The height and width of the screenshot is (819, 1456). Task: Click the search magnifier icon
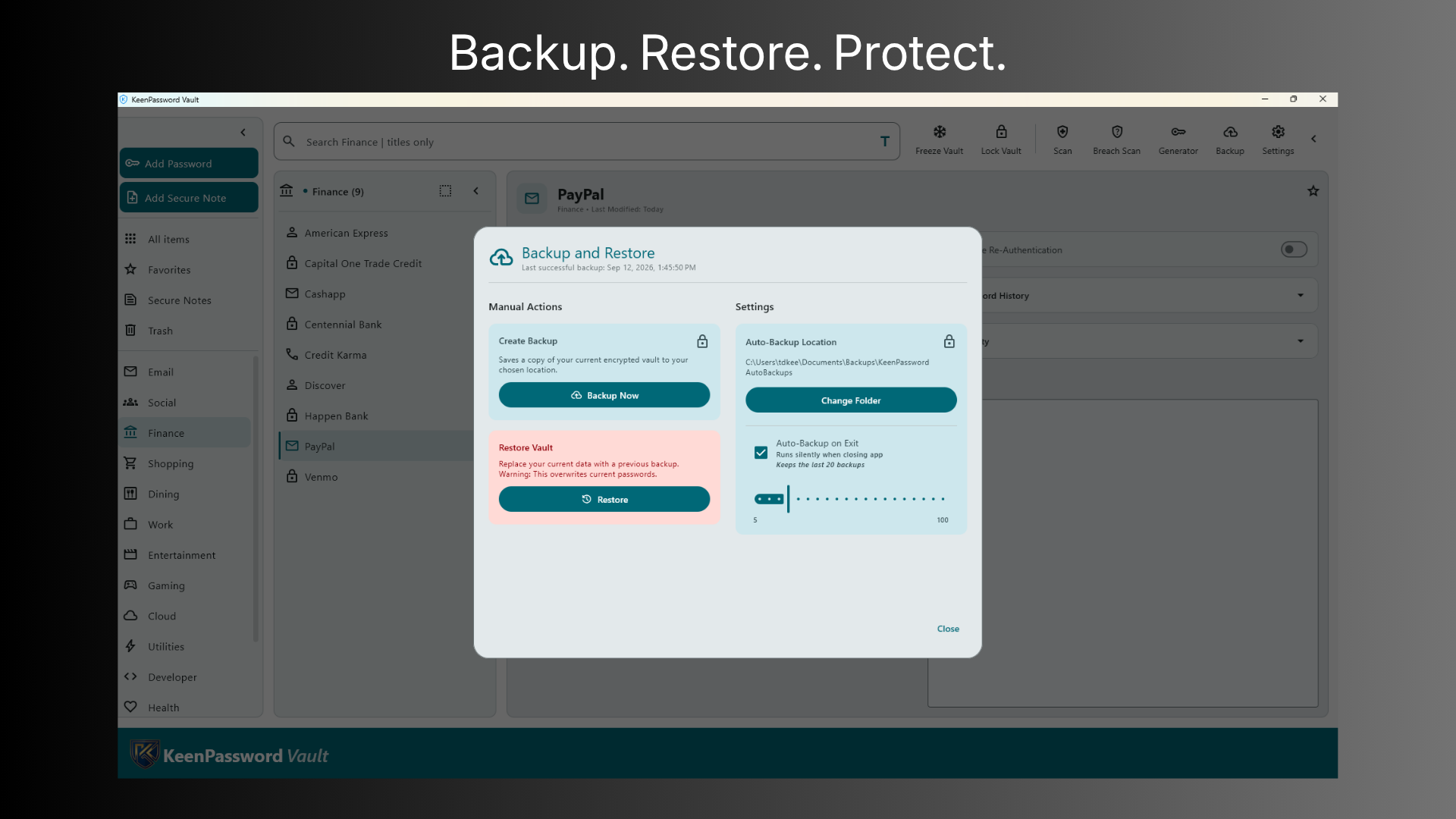click(289, 142)
